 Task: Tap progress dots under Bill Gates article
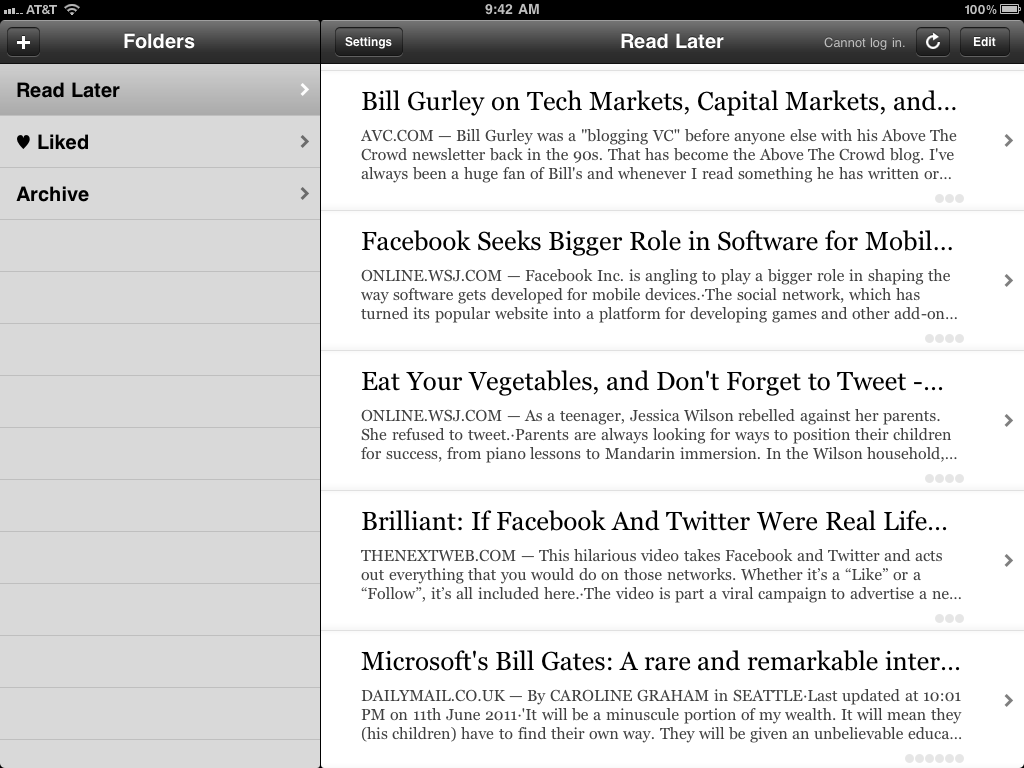935,758
